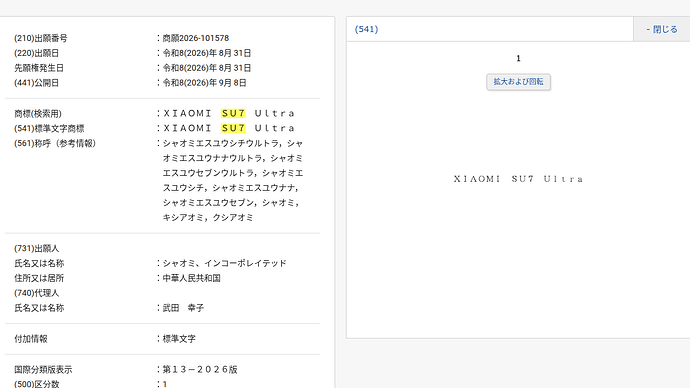Click the (220)出願日 label
The height and width of the screenshot is (388, 690).
37,53
